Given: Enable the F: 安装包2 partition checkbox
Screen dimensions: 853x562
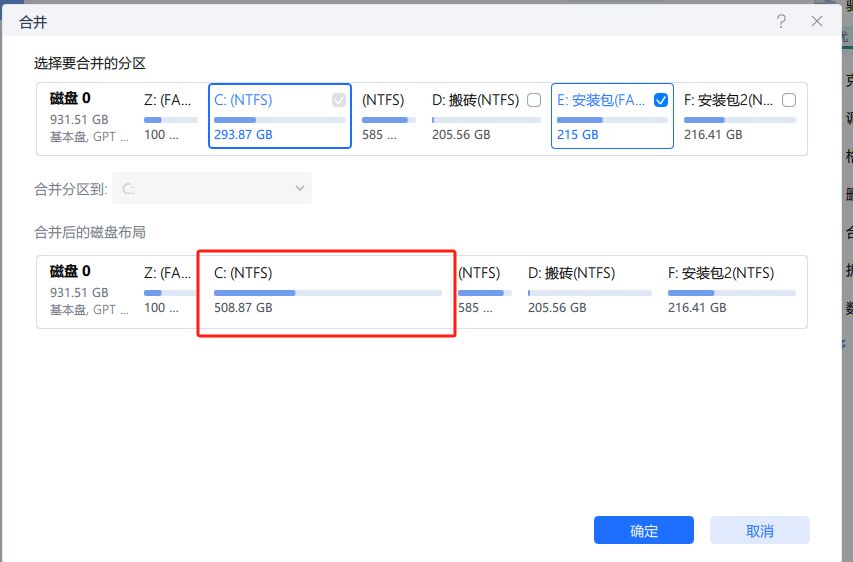Looking at the screenshot, I should (x=788, y=100).
